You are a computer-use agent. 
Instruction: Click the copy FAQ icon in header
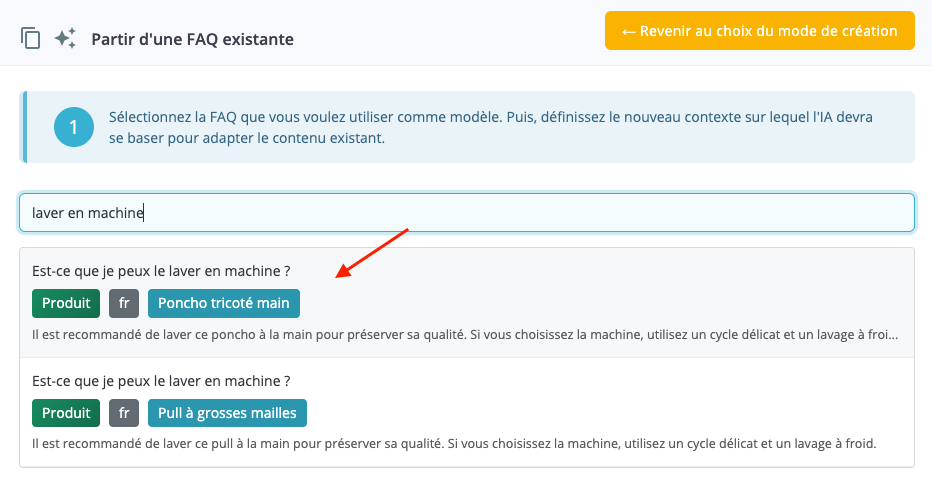(x=31, y=39)
